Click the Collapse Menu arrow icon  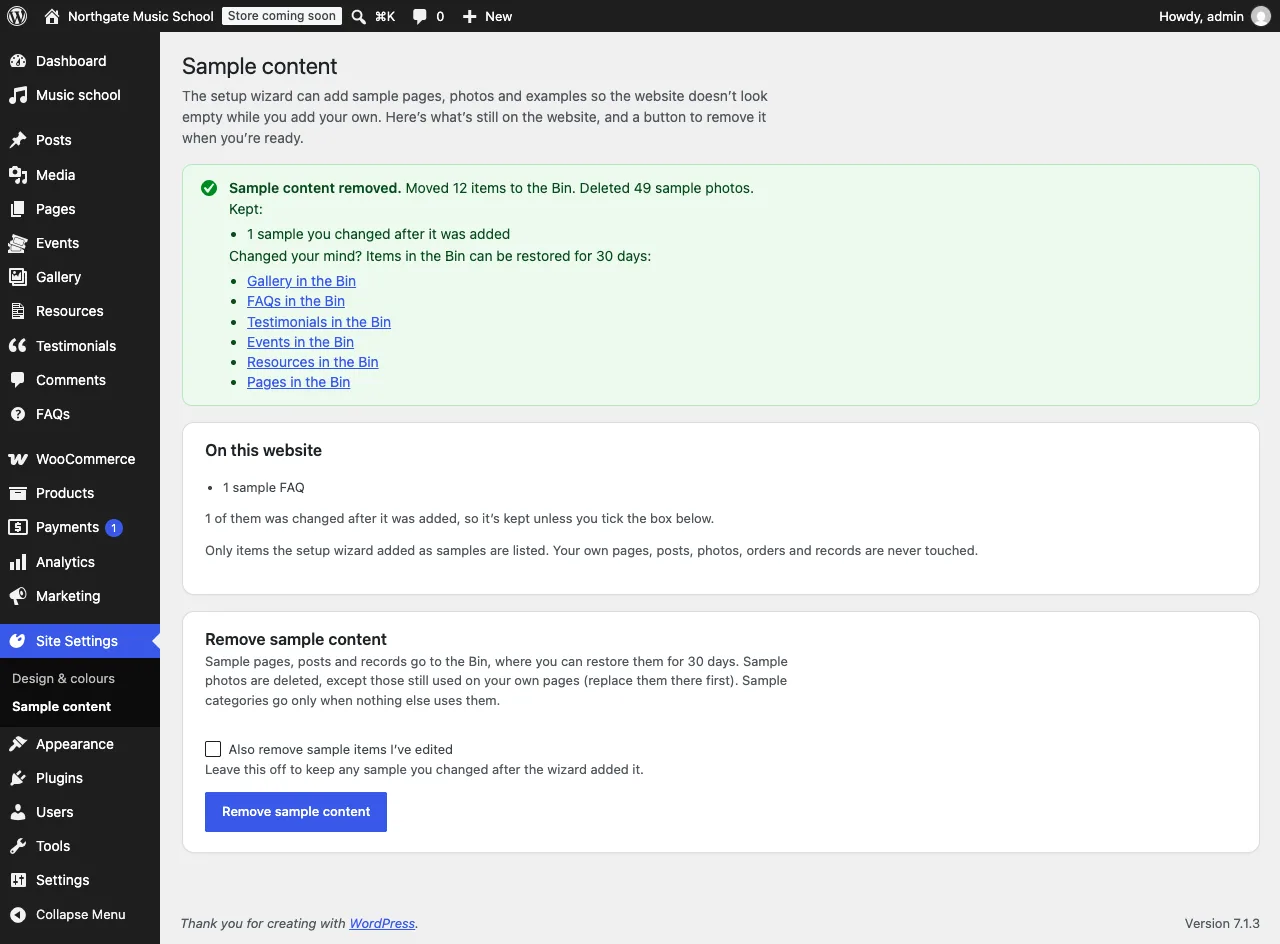[18, 914]
